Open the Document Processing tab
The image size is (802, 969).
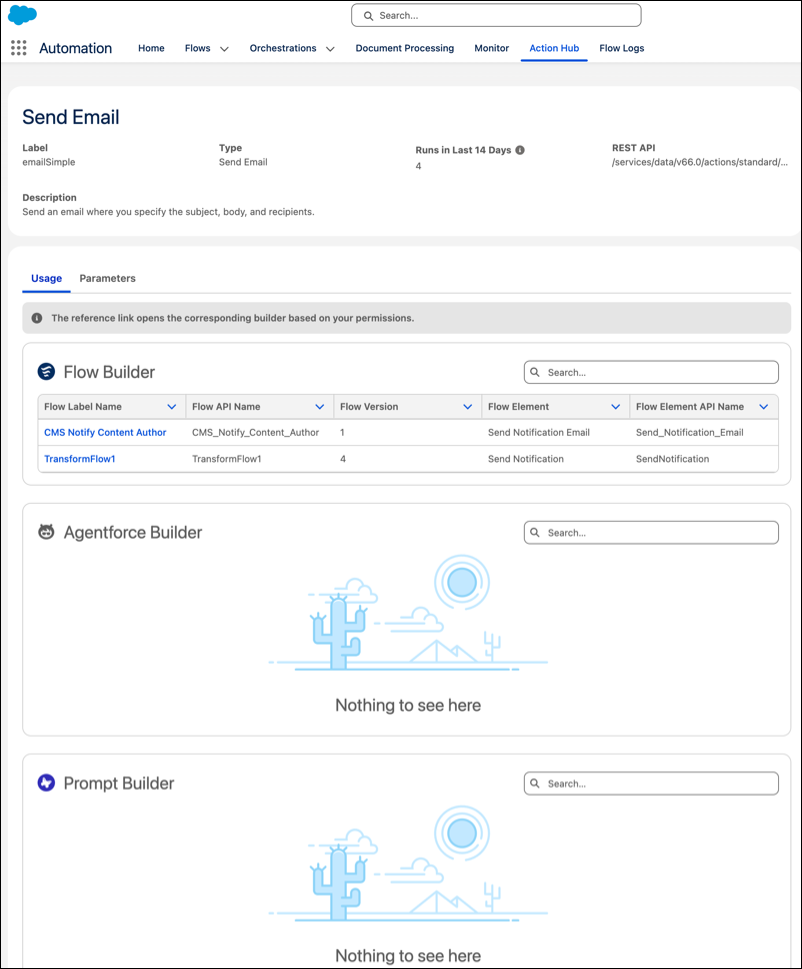[x=405, y=48]
